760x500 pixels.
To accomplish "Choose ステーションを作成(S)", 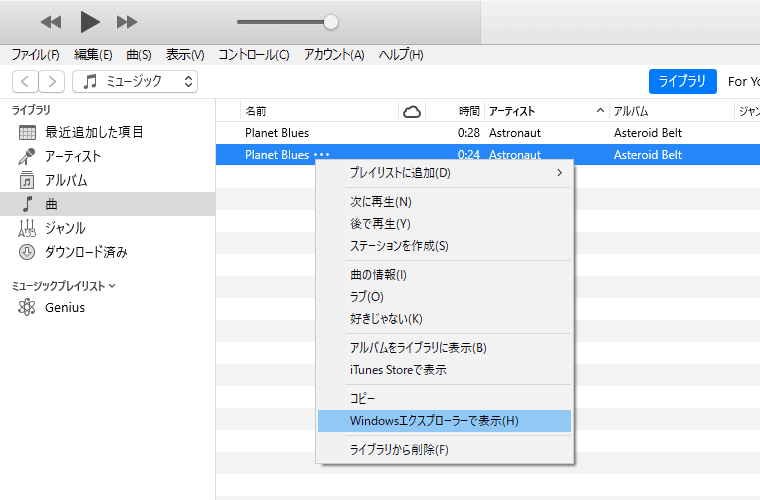I will 444,246.
